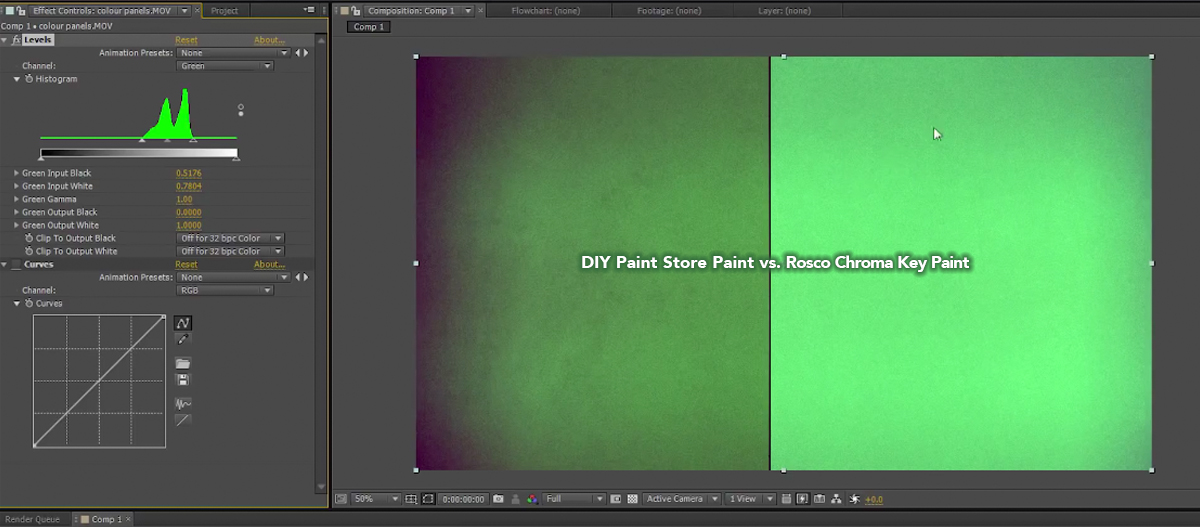Switch to the Render Queue tab
Screen dimensions: 1200x527
pos(34,519)
